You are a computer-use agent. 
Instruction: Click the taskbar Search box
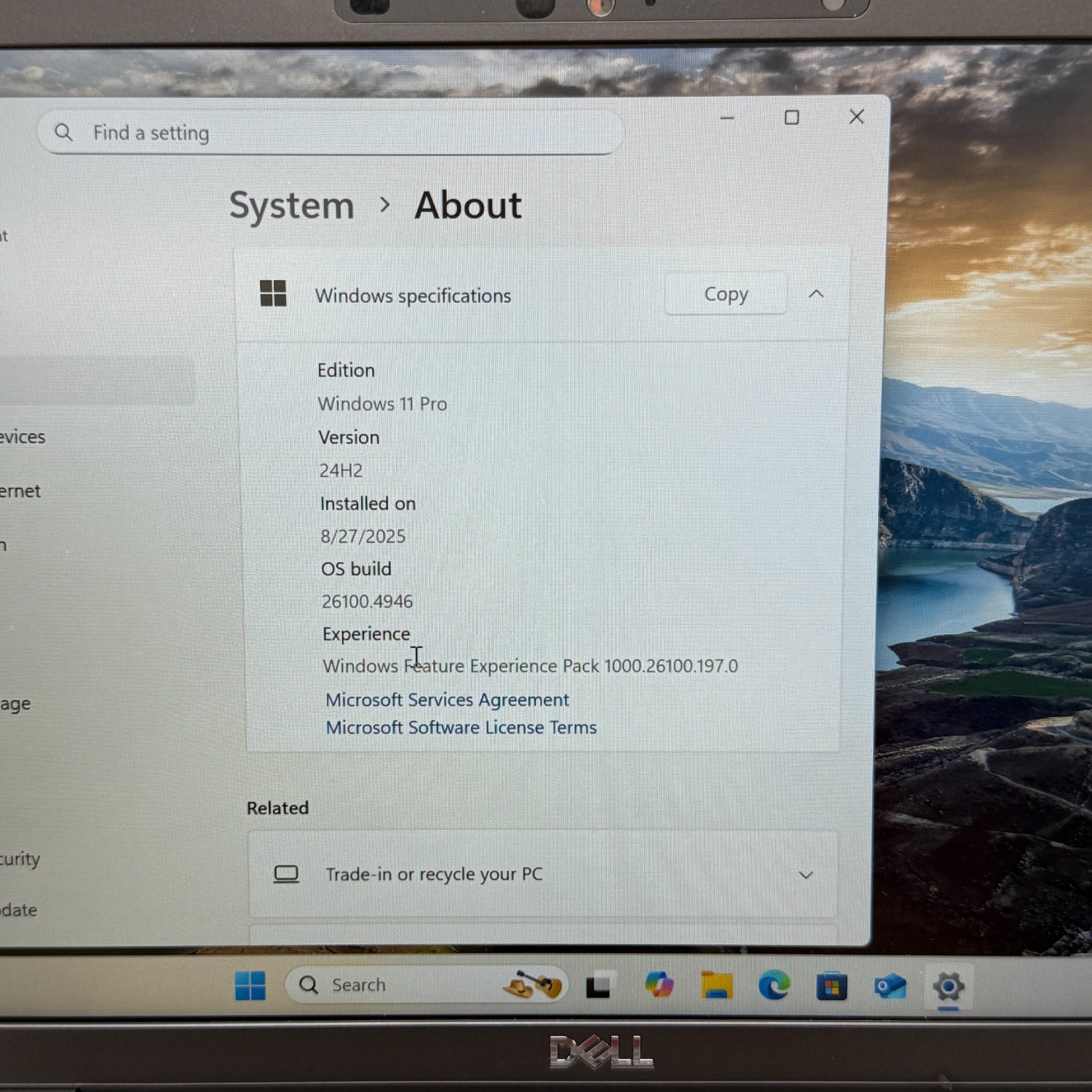pos(393,985)
